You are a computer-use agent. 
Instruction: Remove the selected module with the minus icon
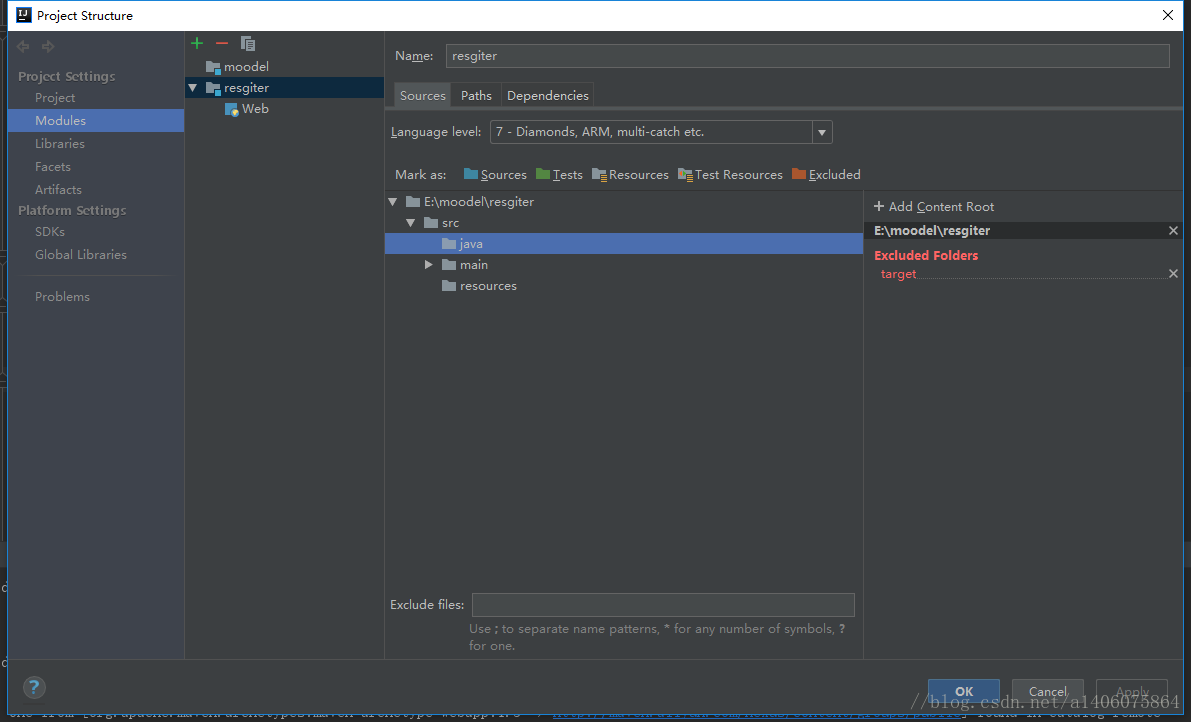[222, 43]
